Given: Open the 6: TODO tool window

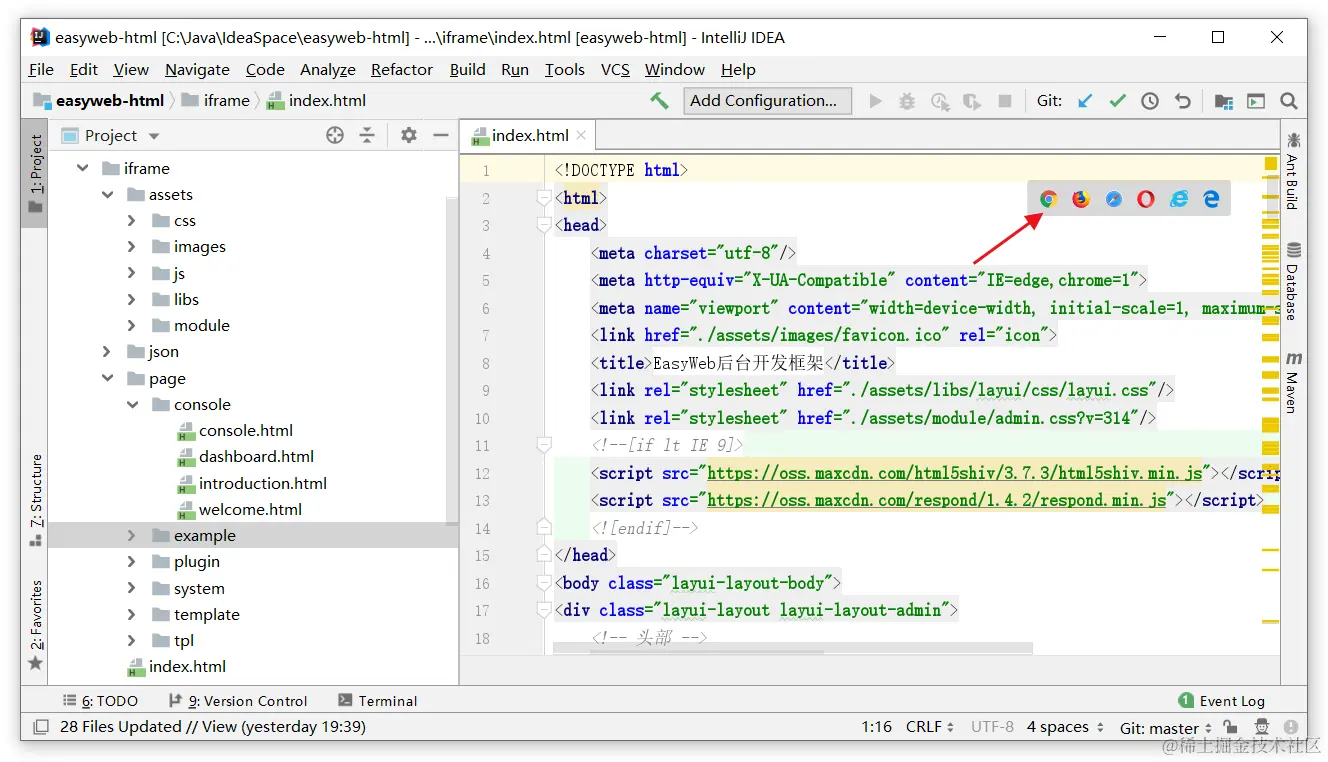Looking at the screenshot, I should [x=100, y=701].
